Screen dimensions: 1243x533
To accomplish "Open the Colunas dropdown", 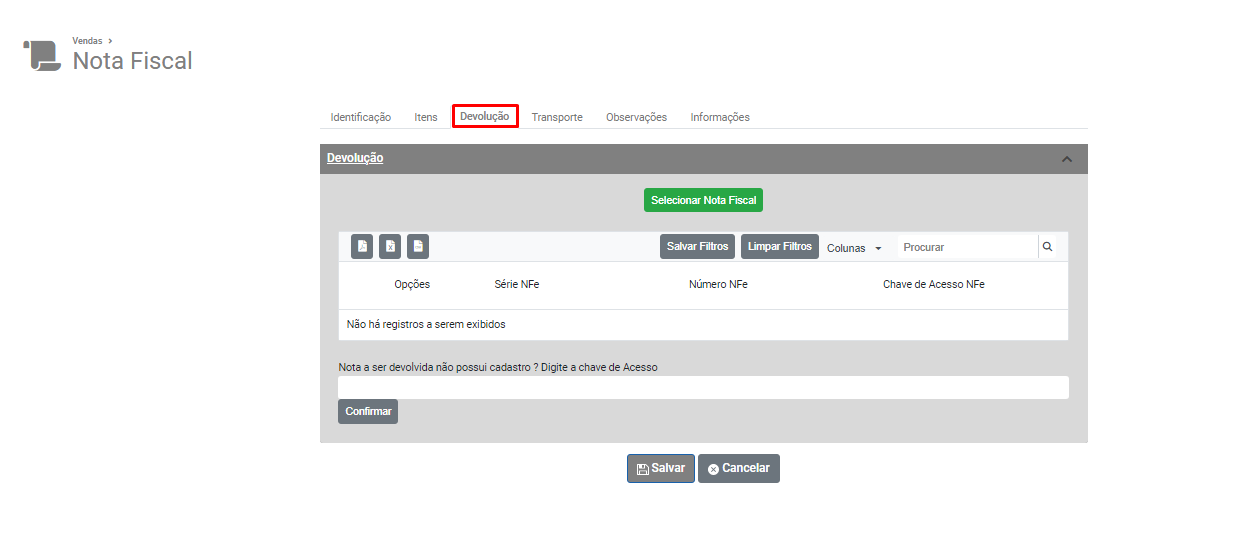I will tap(854, 247).
